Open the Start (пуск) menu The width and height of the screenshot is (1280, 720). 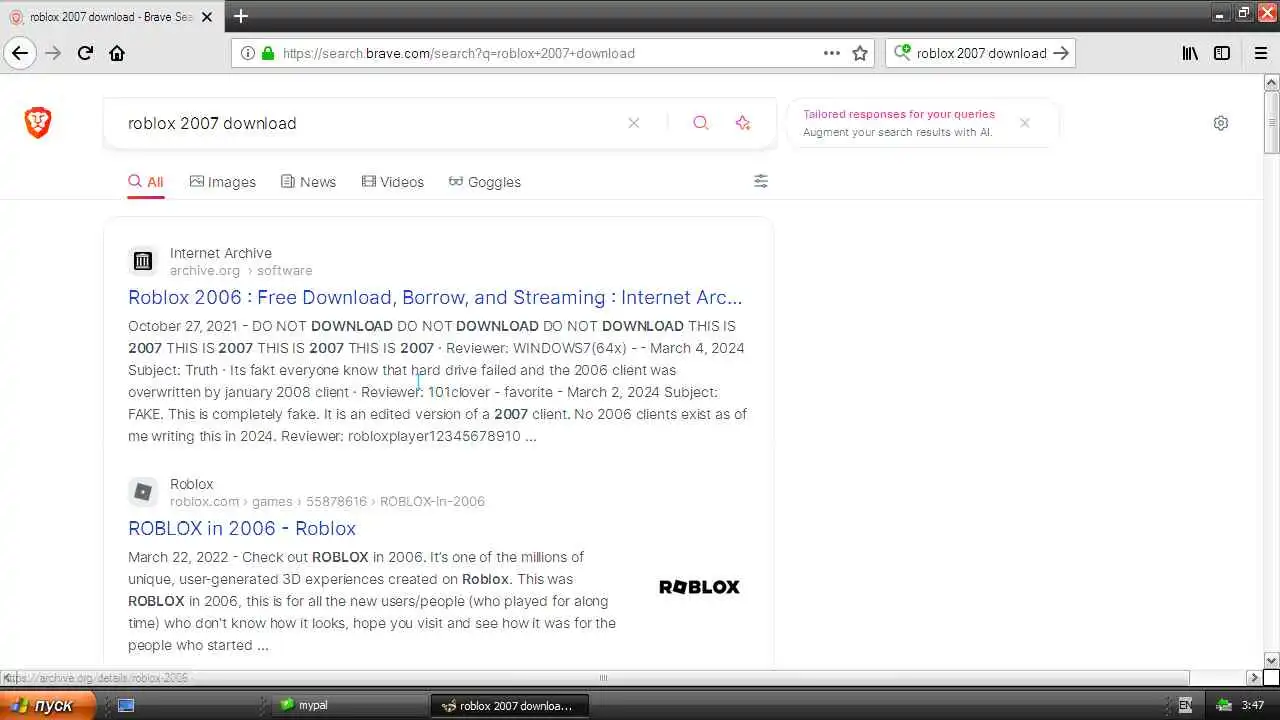click(x=48, y=705)
